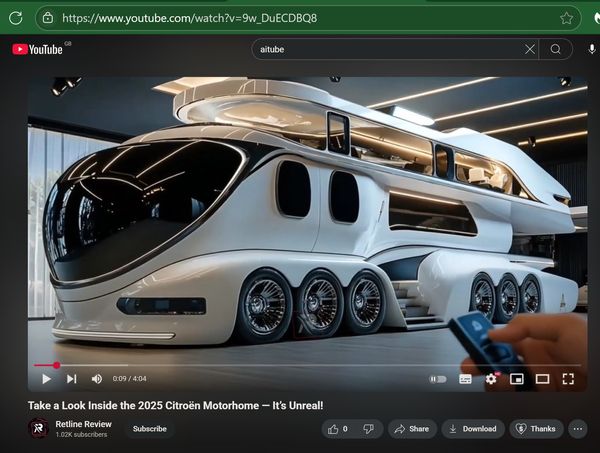The width and height of the screenshot is (600, 453).
Task: Open player settings gear
Action: (x=491, y=379)
